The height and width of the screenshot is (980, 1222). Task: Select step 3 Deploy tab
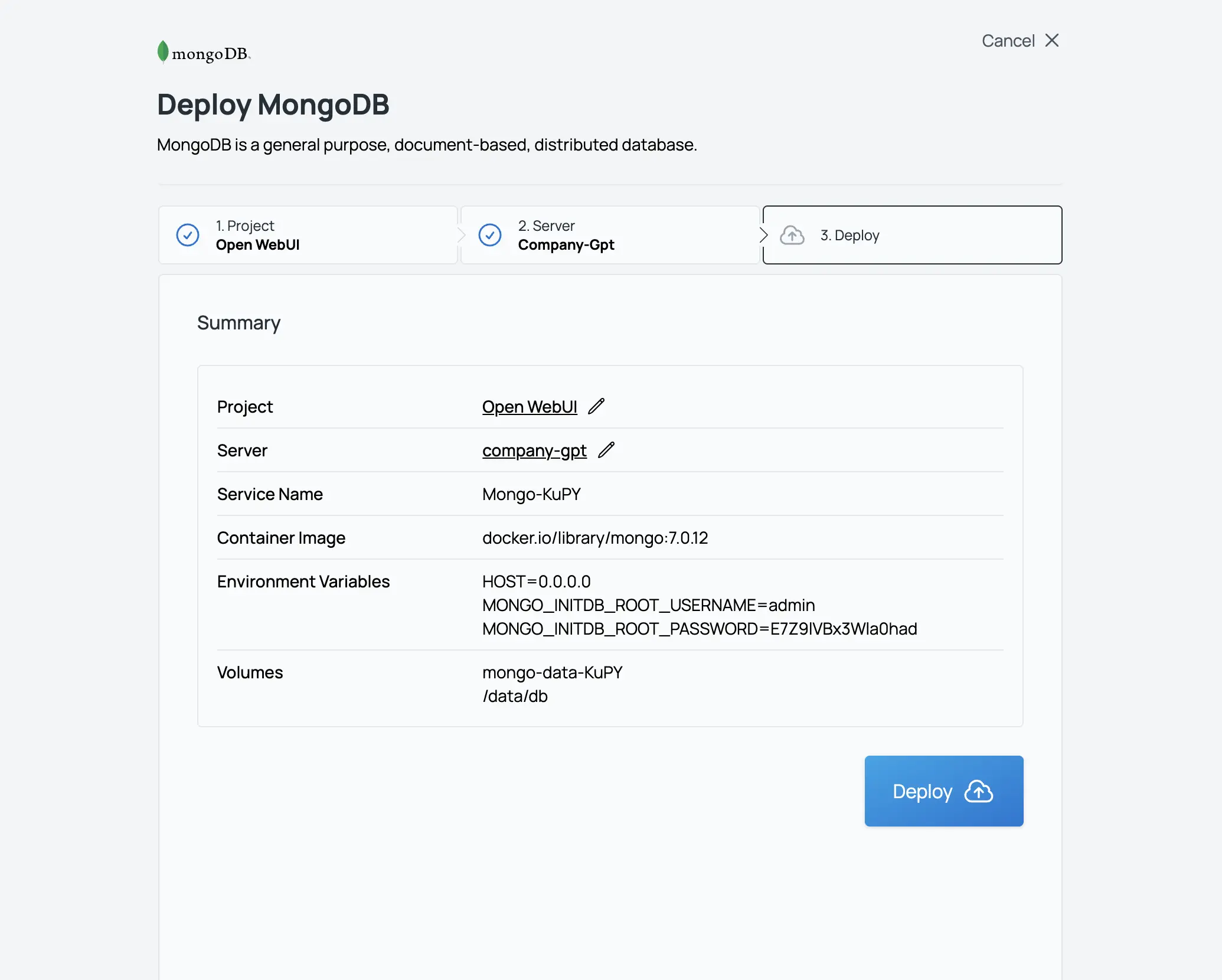[912, 235]
